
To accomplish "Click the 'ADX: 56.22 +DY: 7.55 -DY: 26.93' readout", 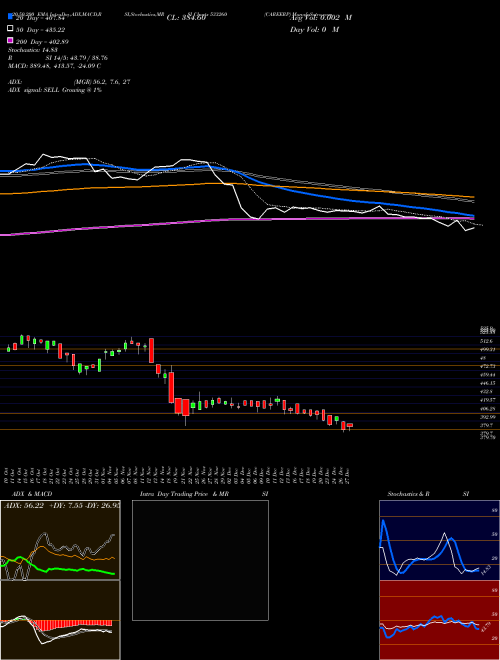I will 61,506.
